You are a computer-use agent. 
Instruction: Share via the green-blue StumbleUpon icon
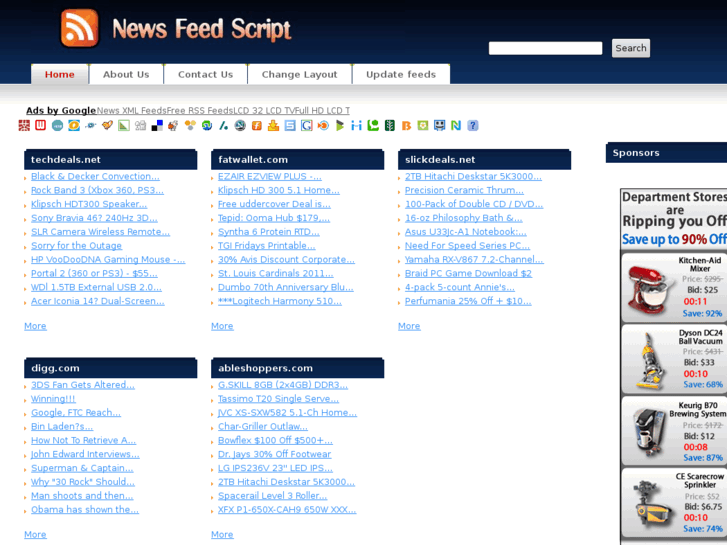point(207,125)
